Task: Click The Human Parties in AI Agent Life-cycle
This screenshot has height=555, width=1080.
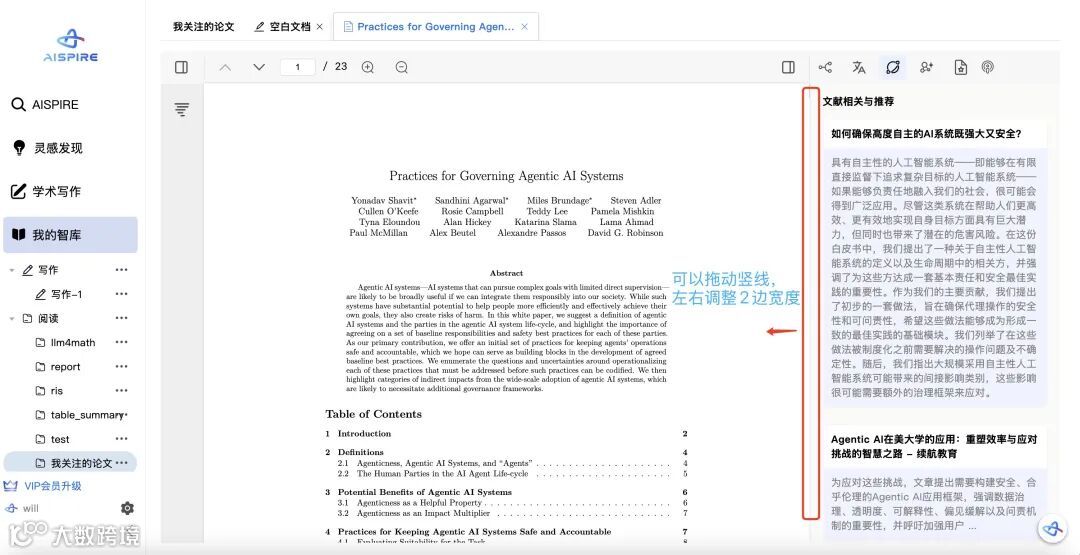Action: click(442, 474)
